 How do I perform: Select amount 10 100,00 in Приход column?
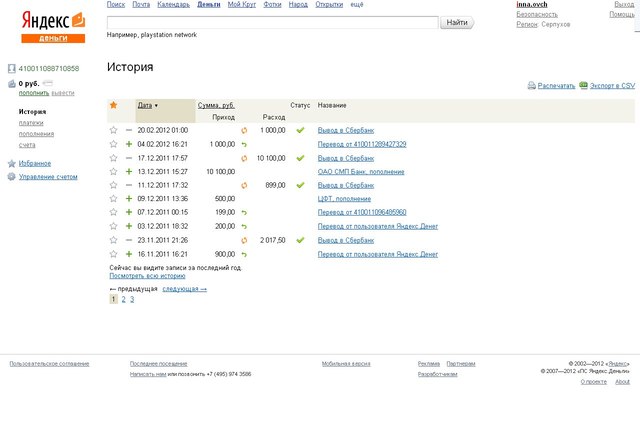coord(221,172)
